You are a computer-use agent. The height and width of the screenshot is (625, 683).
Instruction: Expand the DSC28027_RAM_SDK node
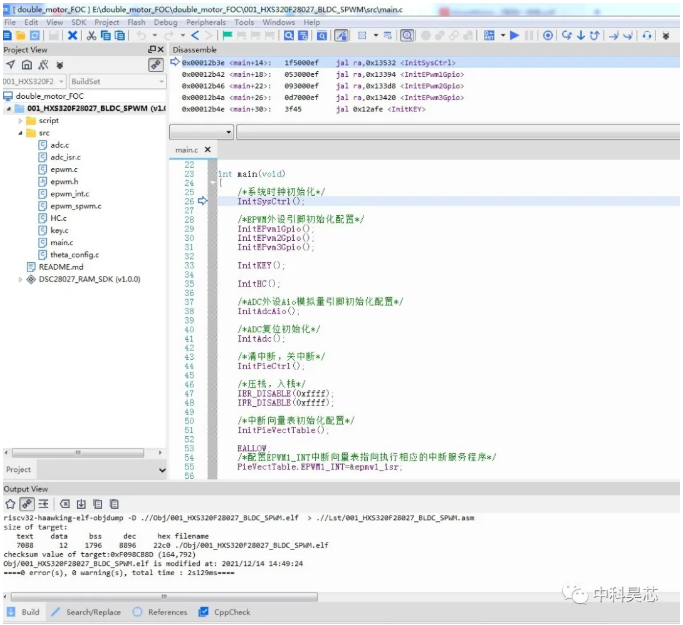pyautogui.click(x=20, y=279)
